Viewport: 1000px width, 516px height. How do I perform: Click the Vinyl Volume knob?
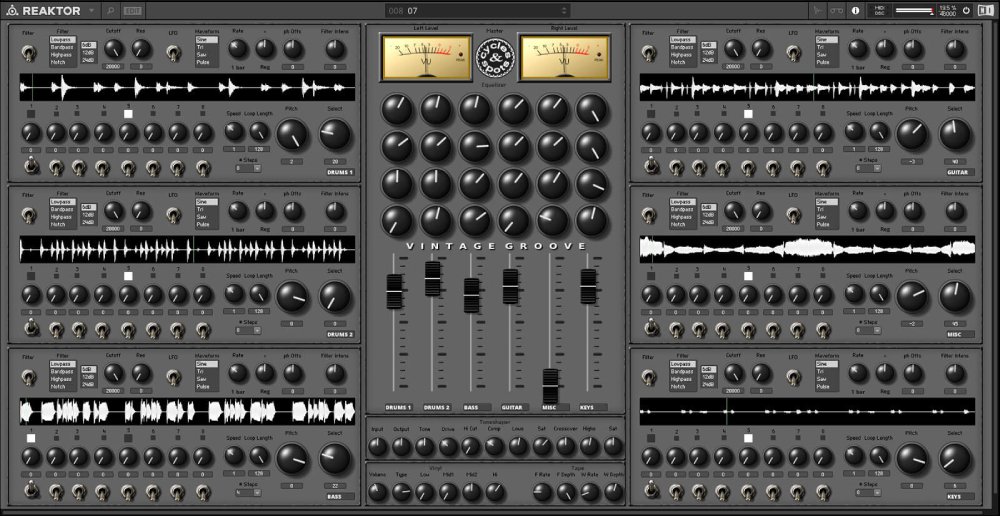click(x=378, y=492)
